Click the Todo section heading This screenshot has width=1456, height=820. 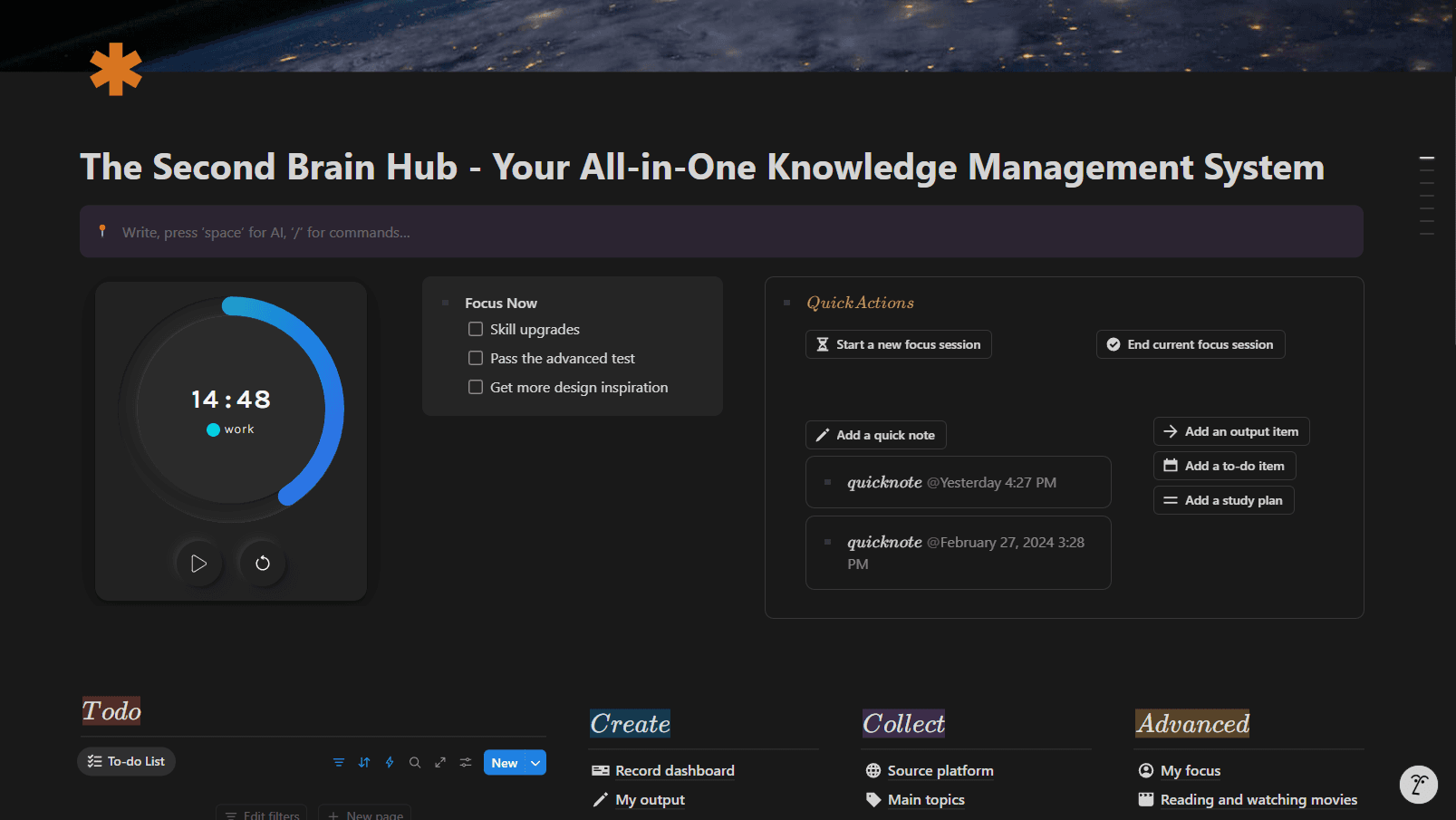pos(112,711)
